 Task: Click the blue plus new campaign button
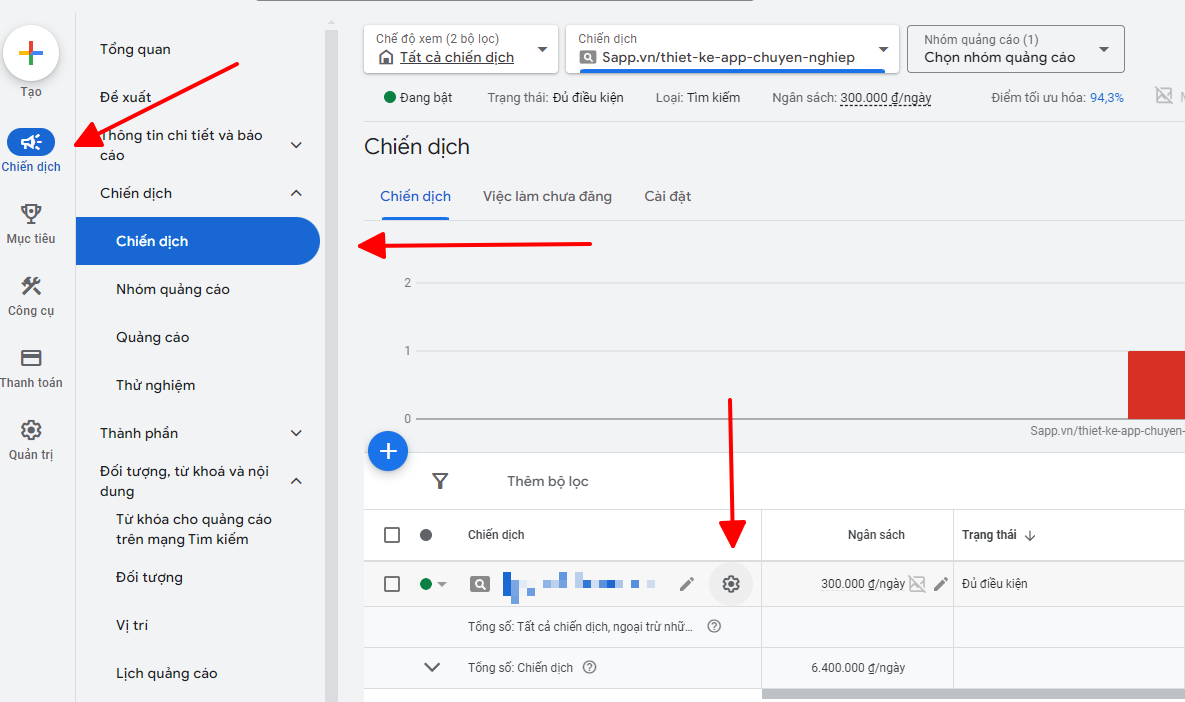point(388,451)
